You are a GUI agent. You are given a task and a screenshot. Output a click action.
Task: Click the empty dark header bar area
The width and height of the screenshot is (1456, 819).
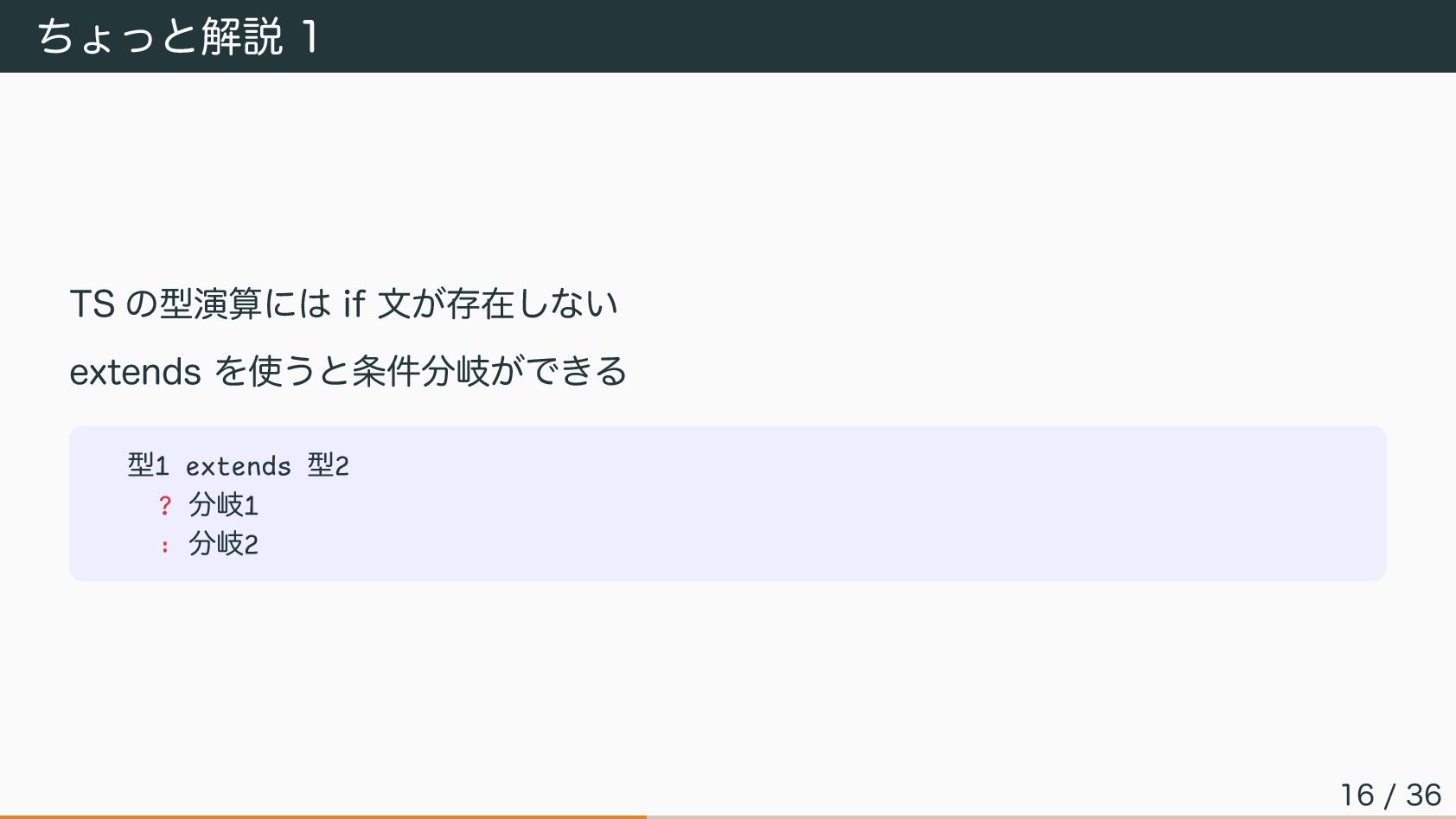click(865, 36)
